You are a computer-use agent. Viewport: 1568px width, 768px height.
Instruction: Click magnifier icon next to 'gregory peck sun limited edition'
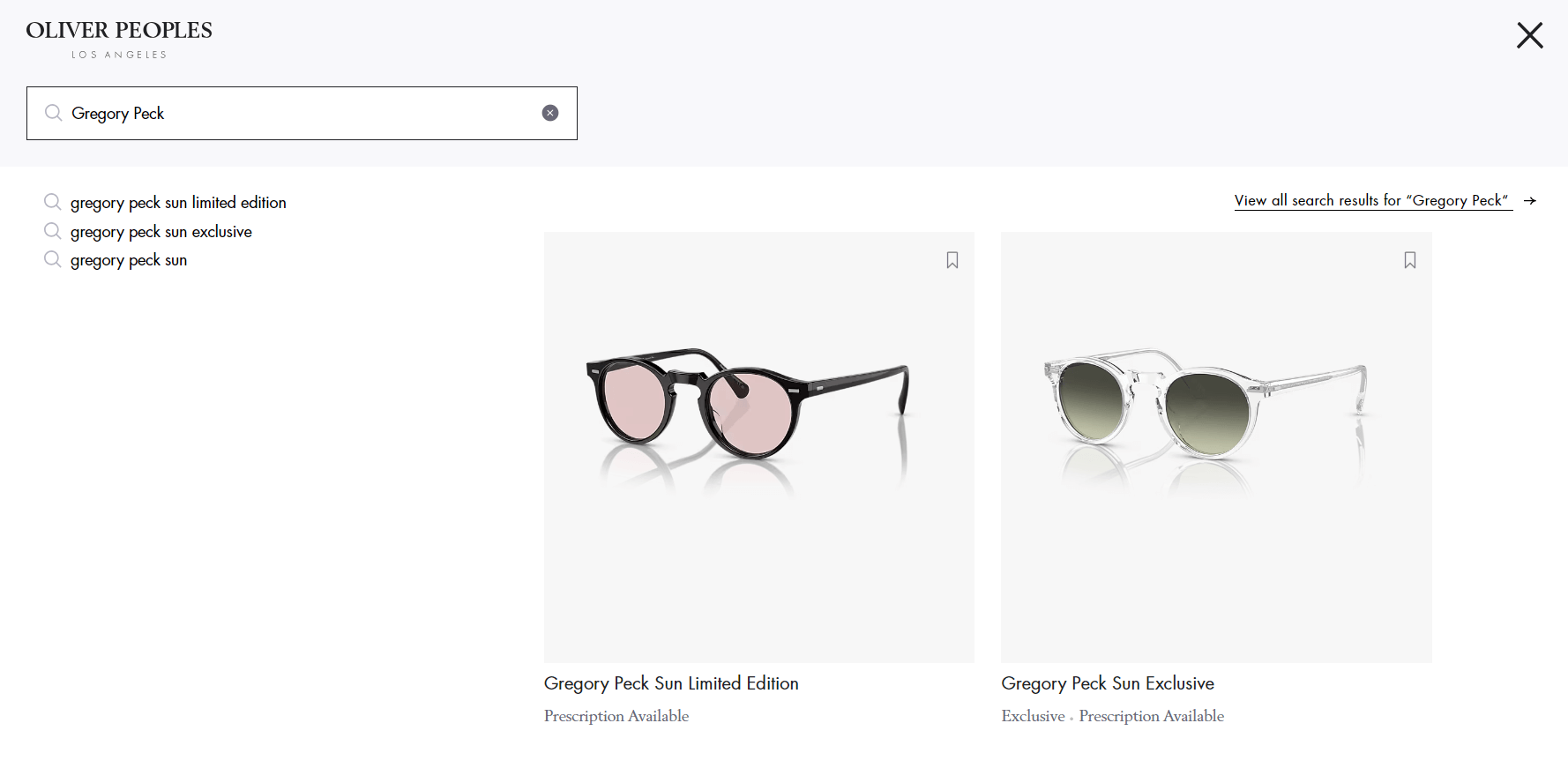[x=52, y=201]
